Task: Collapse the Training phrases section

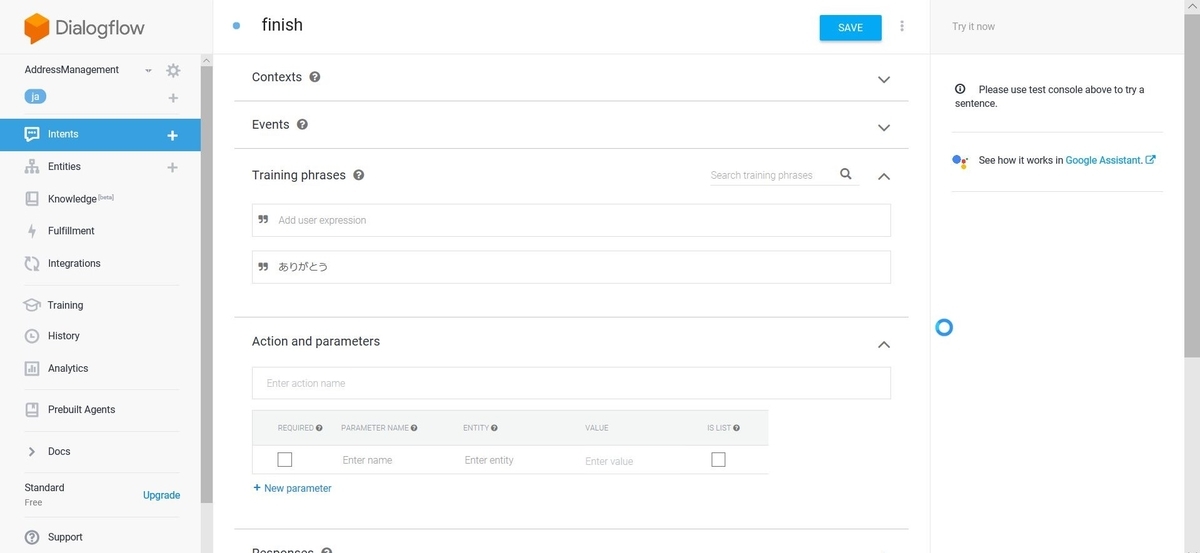Action: [883, 176]
